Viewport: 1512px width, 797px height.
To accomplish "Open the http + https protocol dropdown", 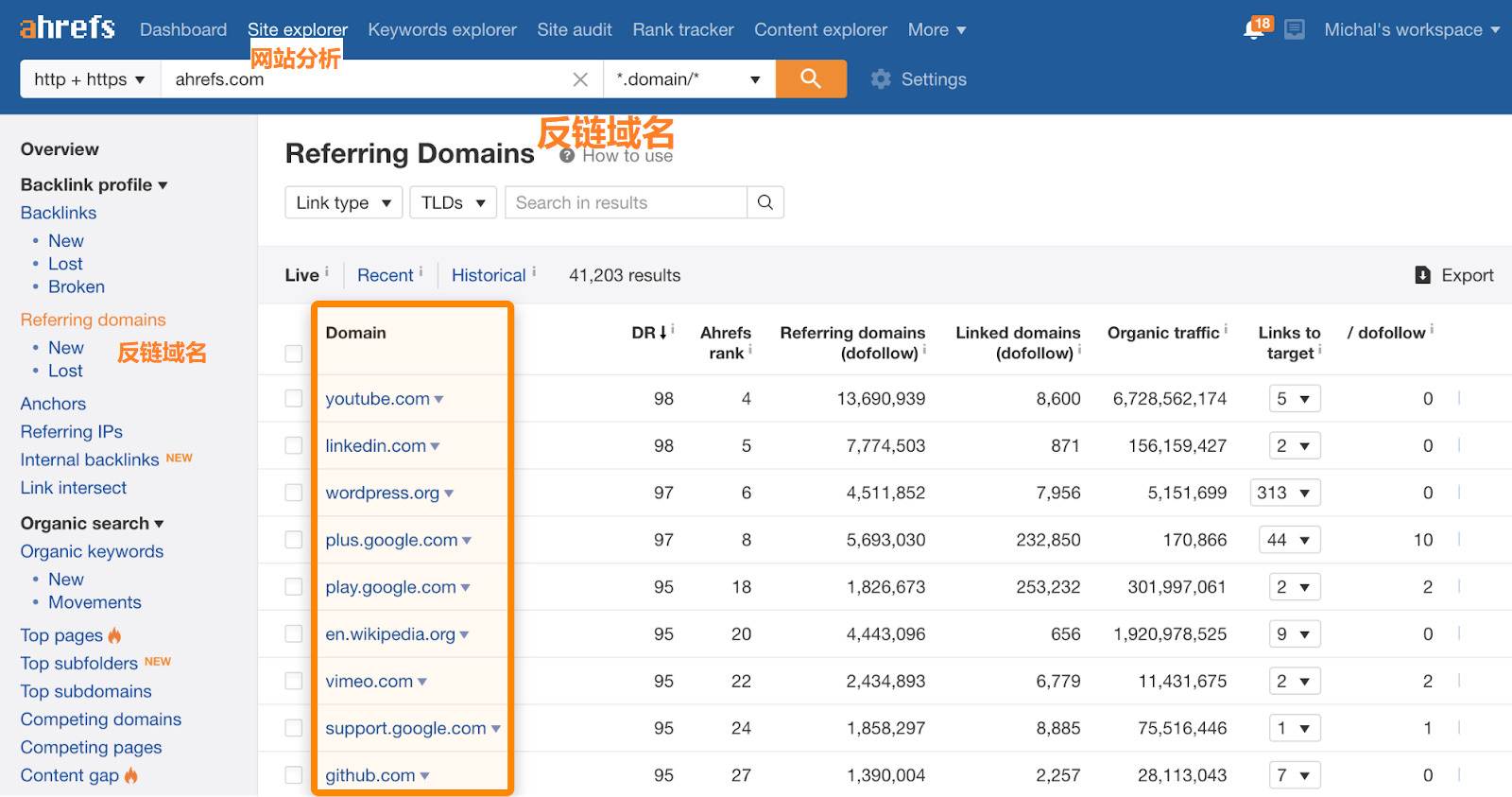I will (x=90, y=79).
